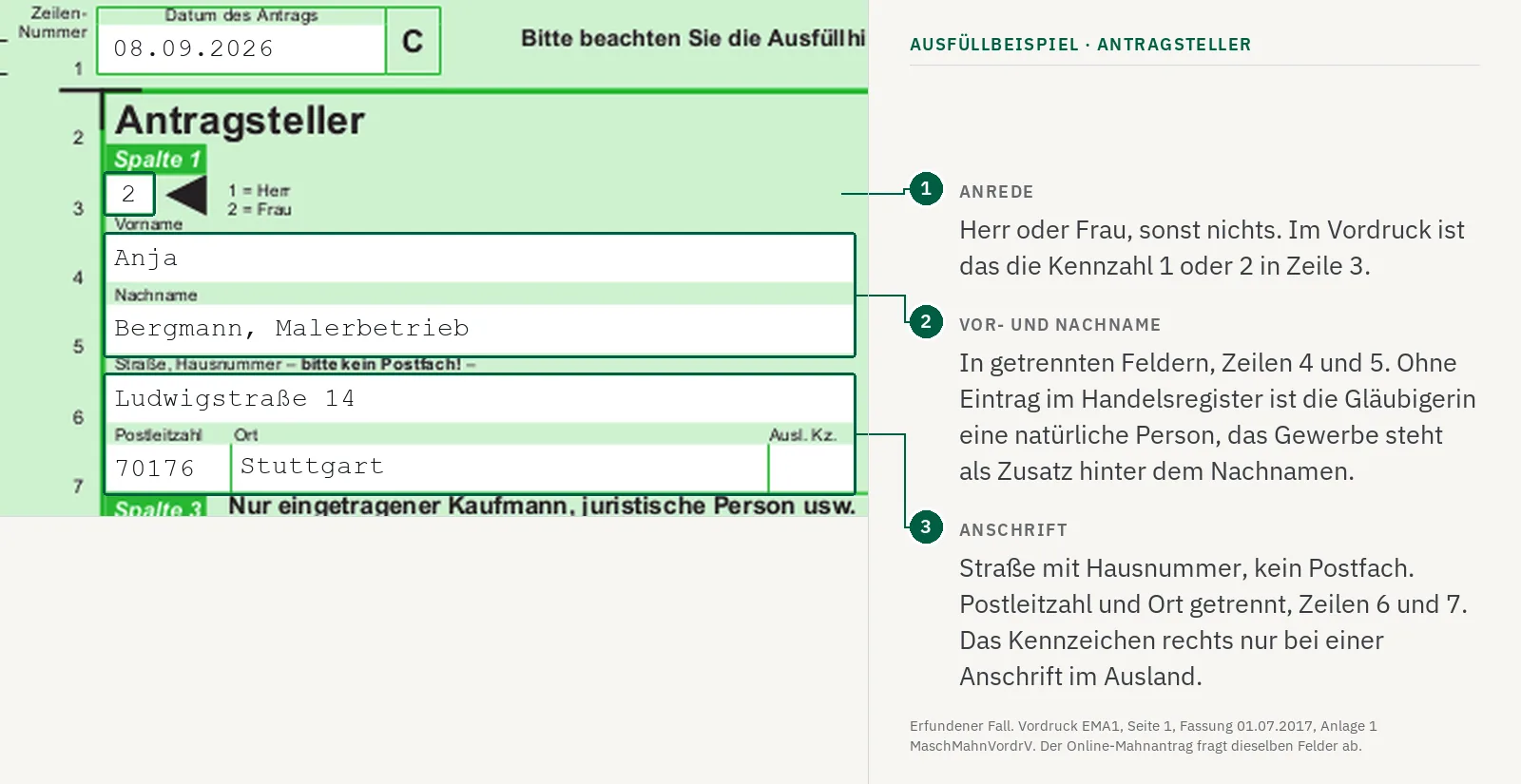Click the footnote starting "Erfundener Fall. Vordruck EMA1"
Image resolution: width=1521 pixels, height=784 pixels.
1144,736
